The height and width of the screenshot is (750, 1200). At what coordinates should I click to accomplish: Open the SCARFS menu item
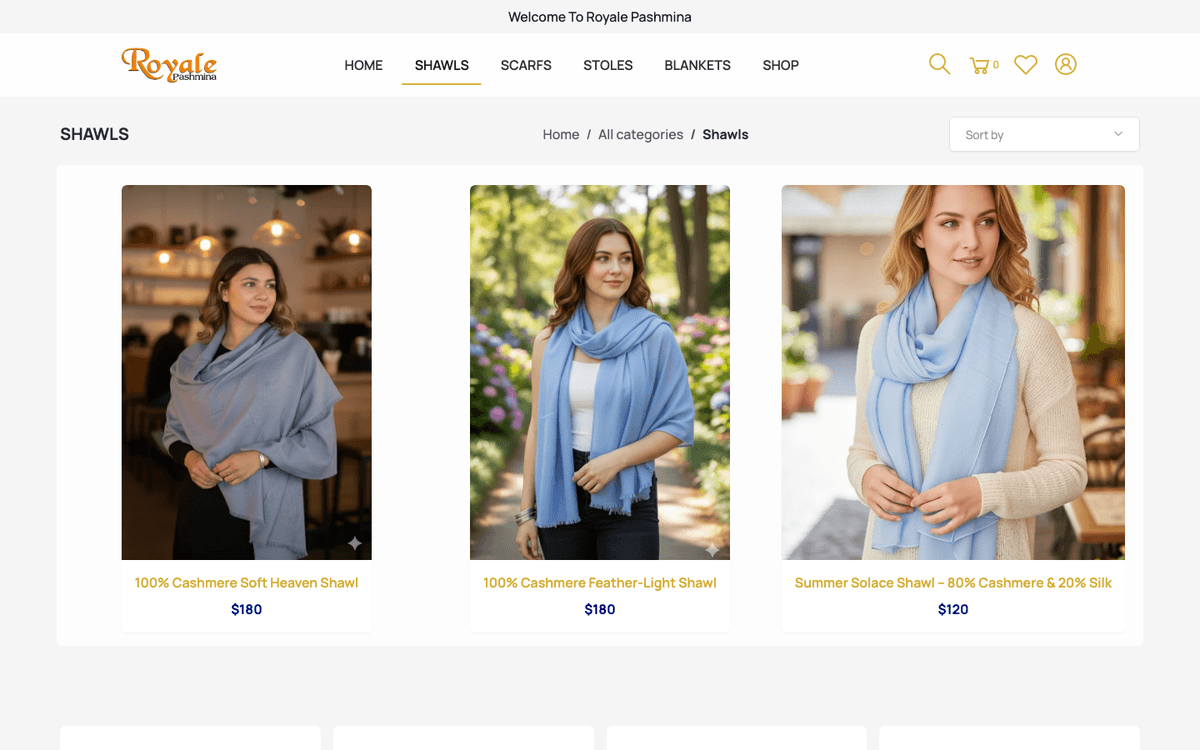[x=526, y=65]
